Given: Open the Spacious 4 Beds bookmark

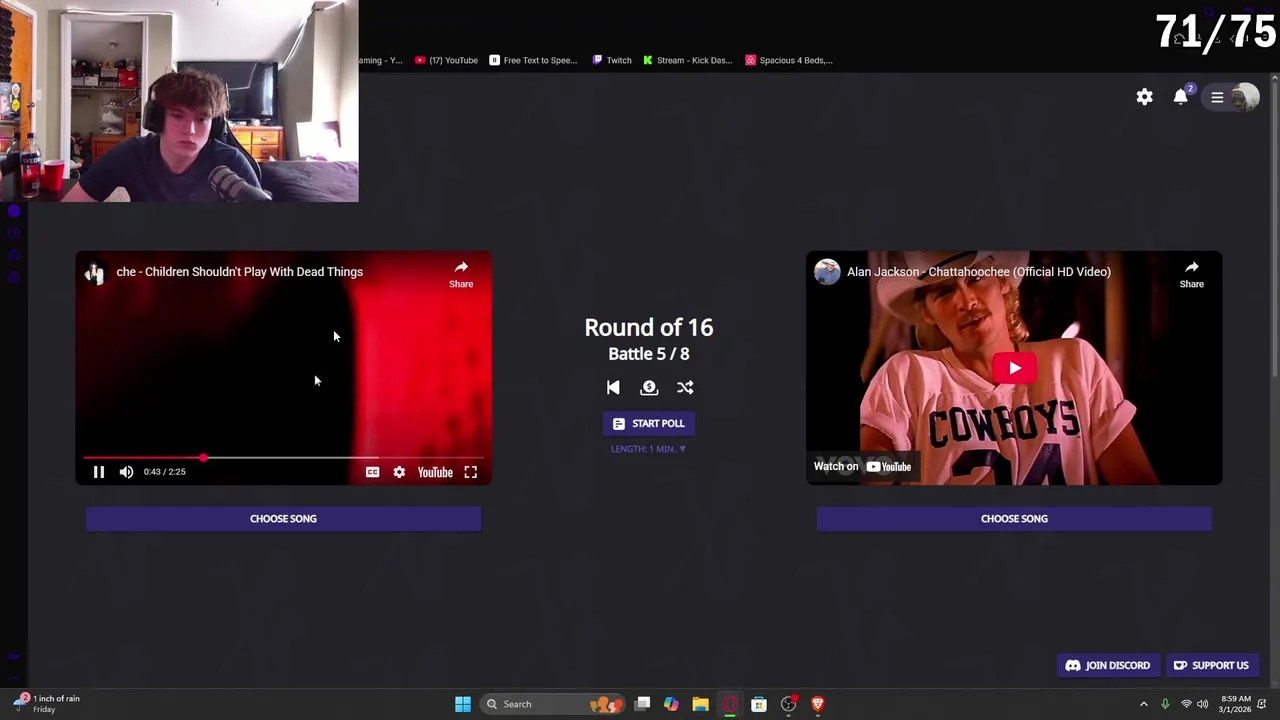Looking at the screenshot, I should click(789, 60).
